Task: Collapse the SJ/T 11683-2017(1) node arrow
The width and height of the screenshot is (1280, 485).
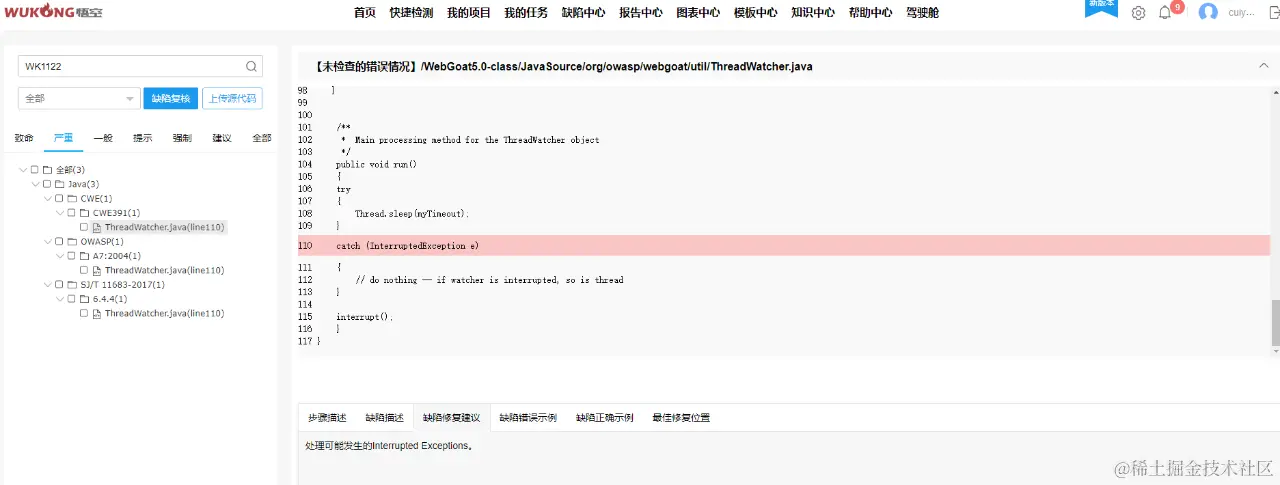Action: click(x=47, y=284)
